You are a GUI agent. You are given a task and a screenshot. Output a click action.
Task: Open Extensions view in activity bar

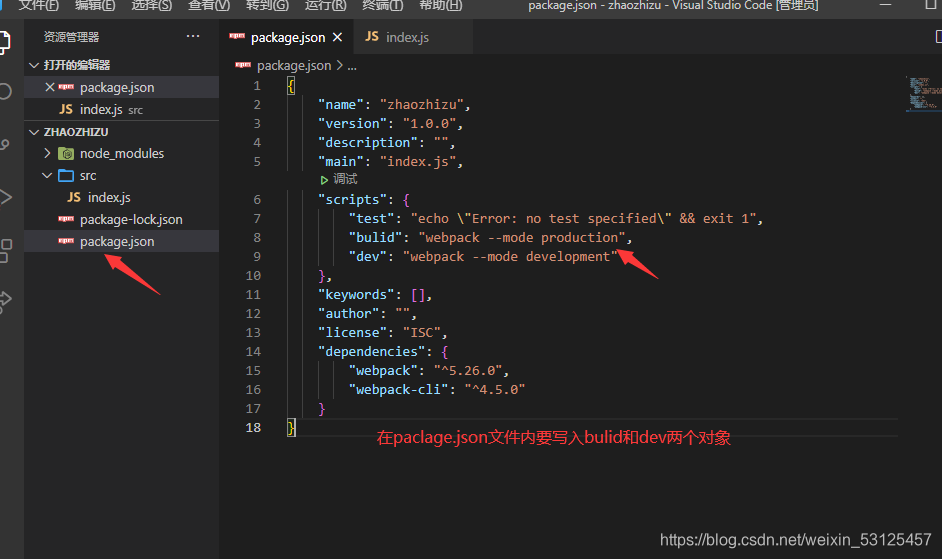(x=5, y=250)
